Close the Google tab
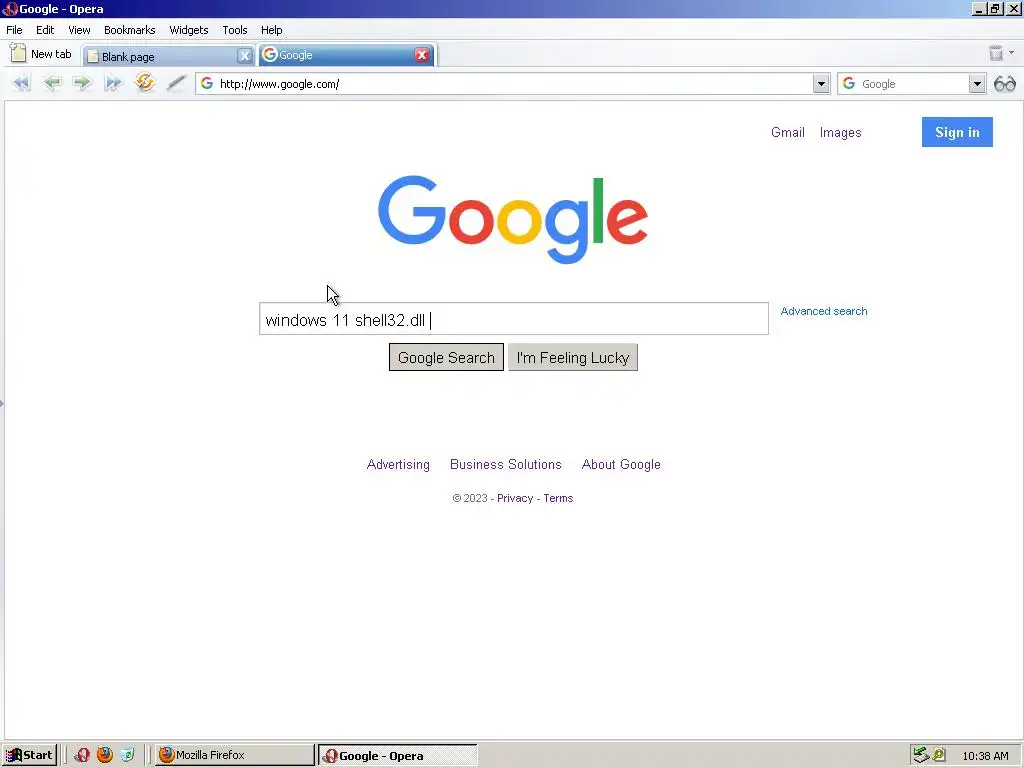The width and height of the screenshot is (1024, 768). coord(422,55)
